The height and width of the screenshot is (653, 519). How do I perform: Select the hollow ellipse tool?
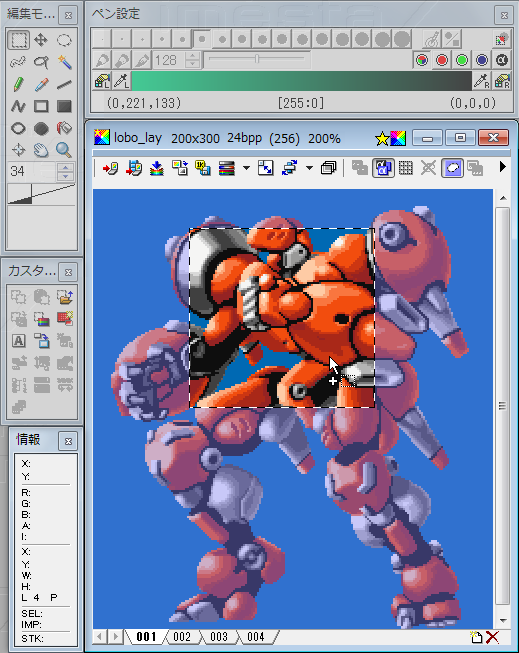coord(18,128)
